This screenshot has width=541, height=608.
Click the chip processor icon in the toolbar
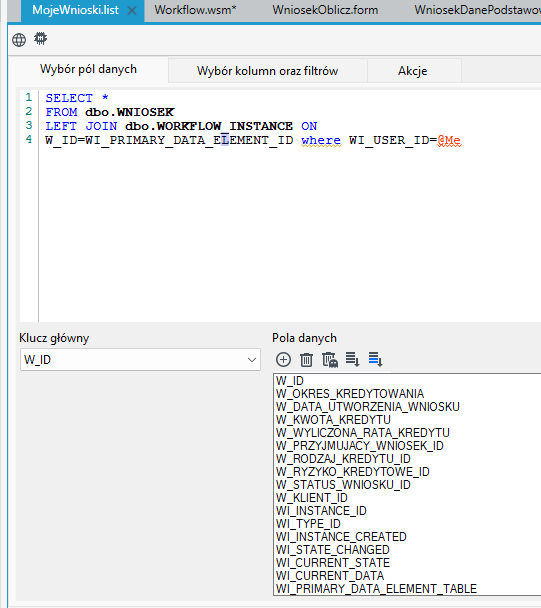click(x=40, y=39)
